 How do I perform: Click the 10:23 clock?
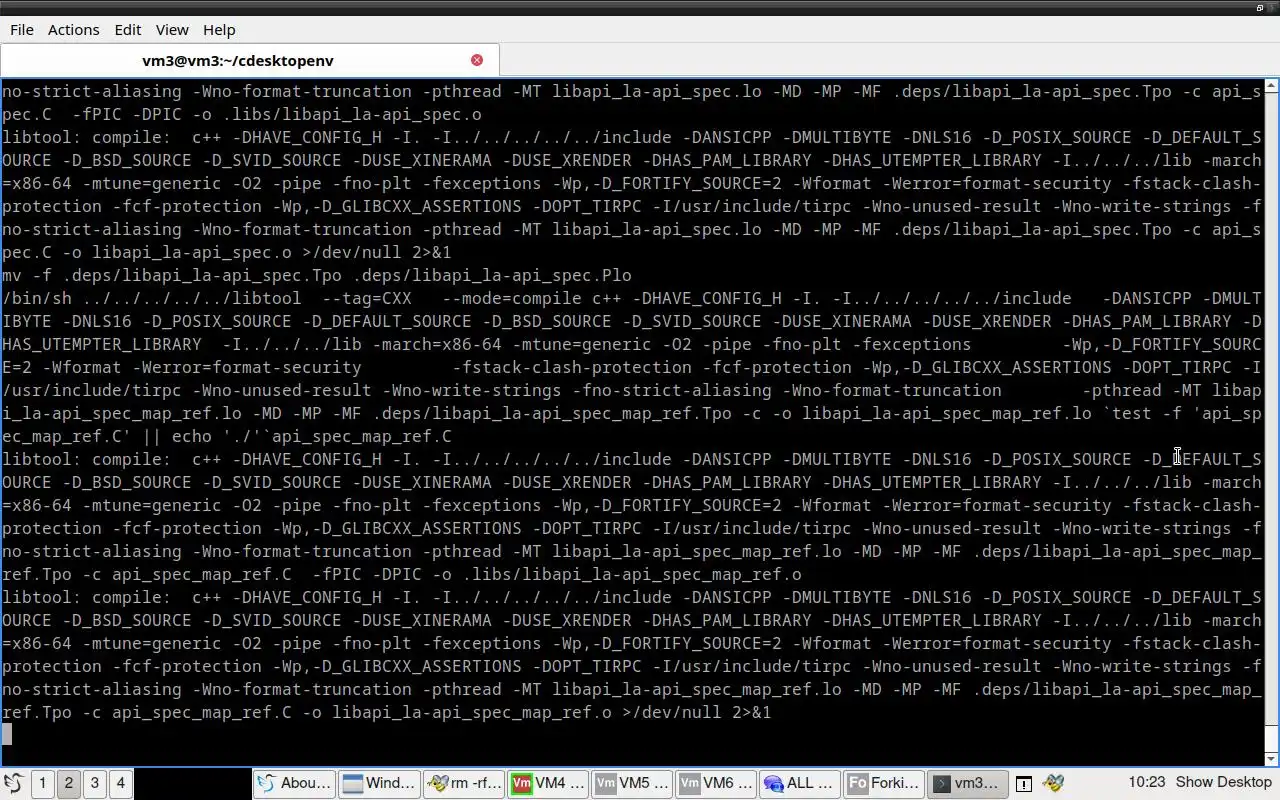coord(1147,782)
